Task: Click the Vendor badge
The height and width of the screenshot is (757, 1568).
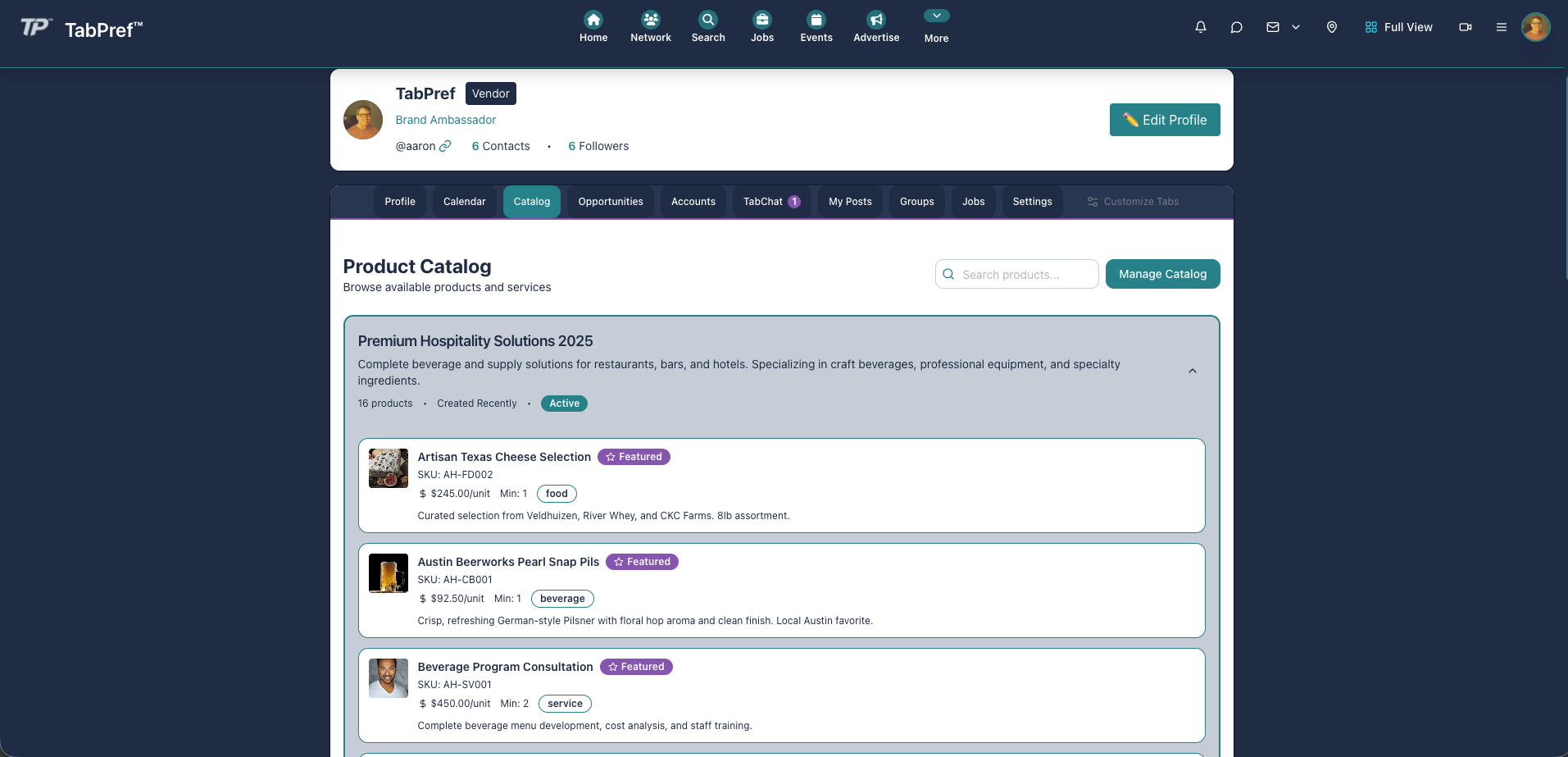Action: pyautogui.click(x=491, y=93)
